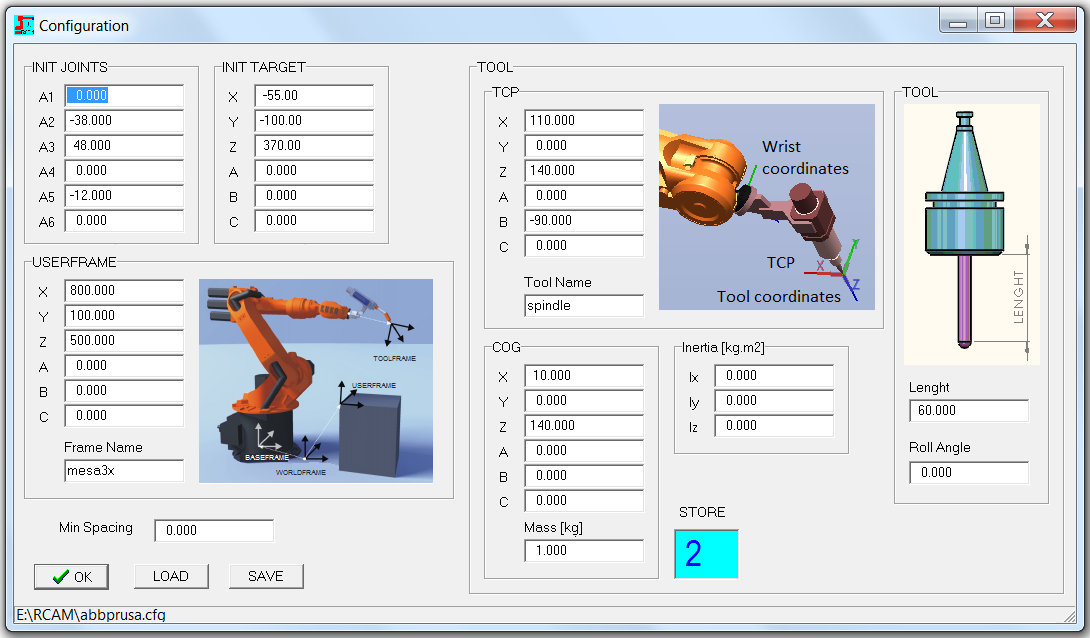Edit the INIT TARGET X value -55.00
The width and height of the screenshot is (1090, 638).
click(314, 96)
